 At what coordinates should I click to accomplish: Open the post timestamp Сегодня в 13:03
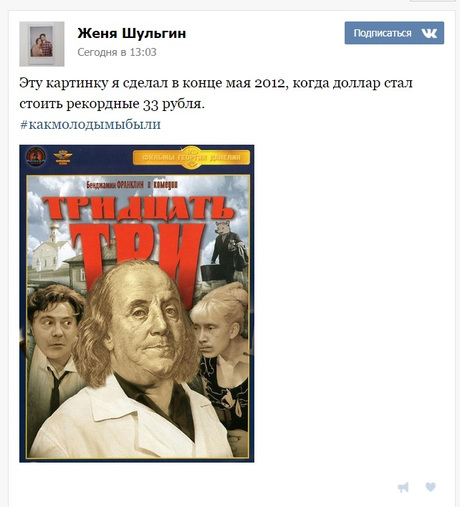[117, 52]
